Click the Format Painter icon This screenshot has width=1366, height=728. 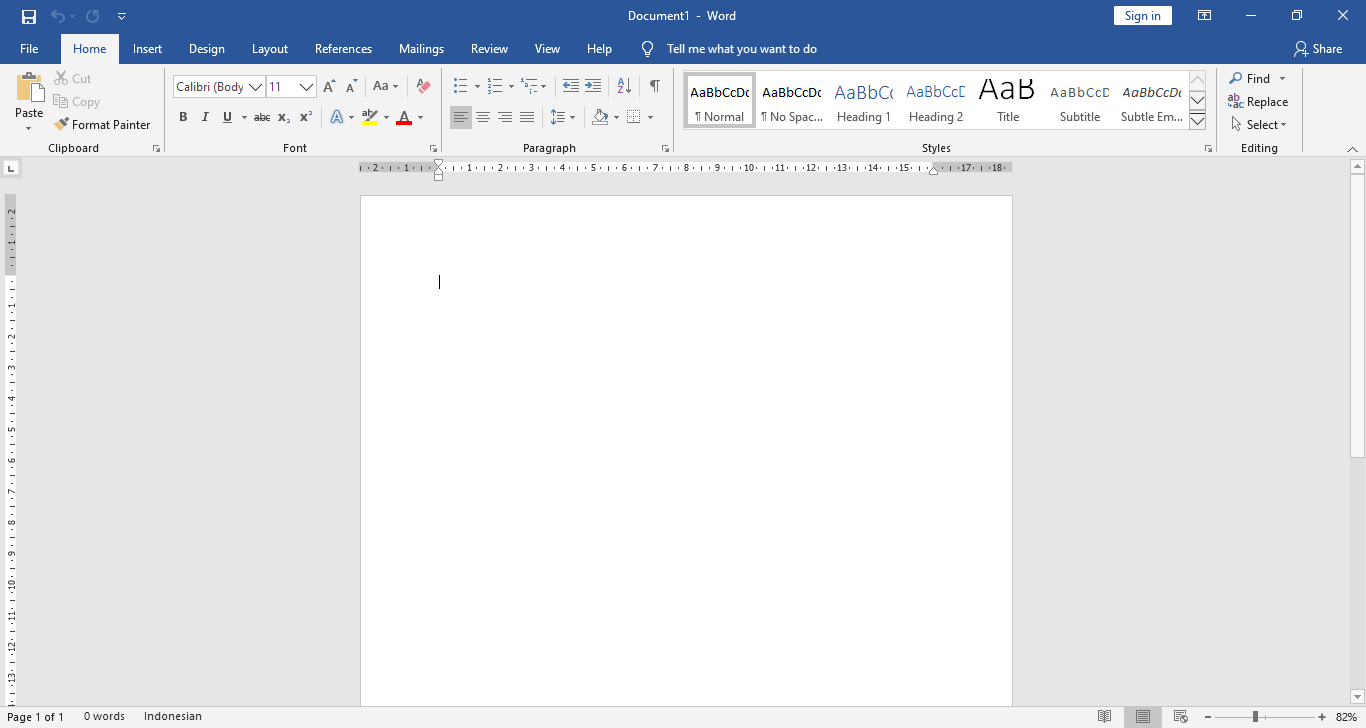[63, 124]
